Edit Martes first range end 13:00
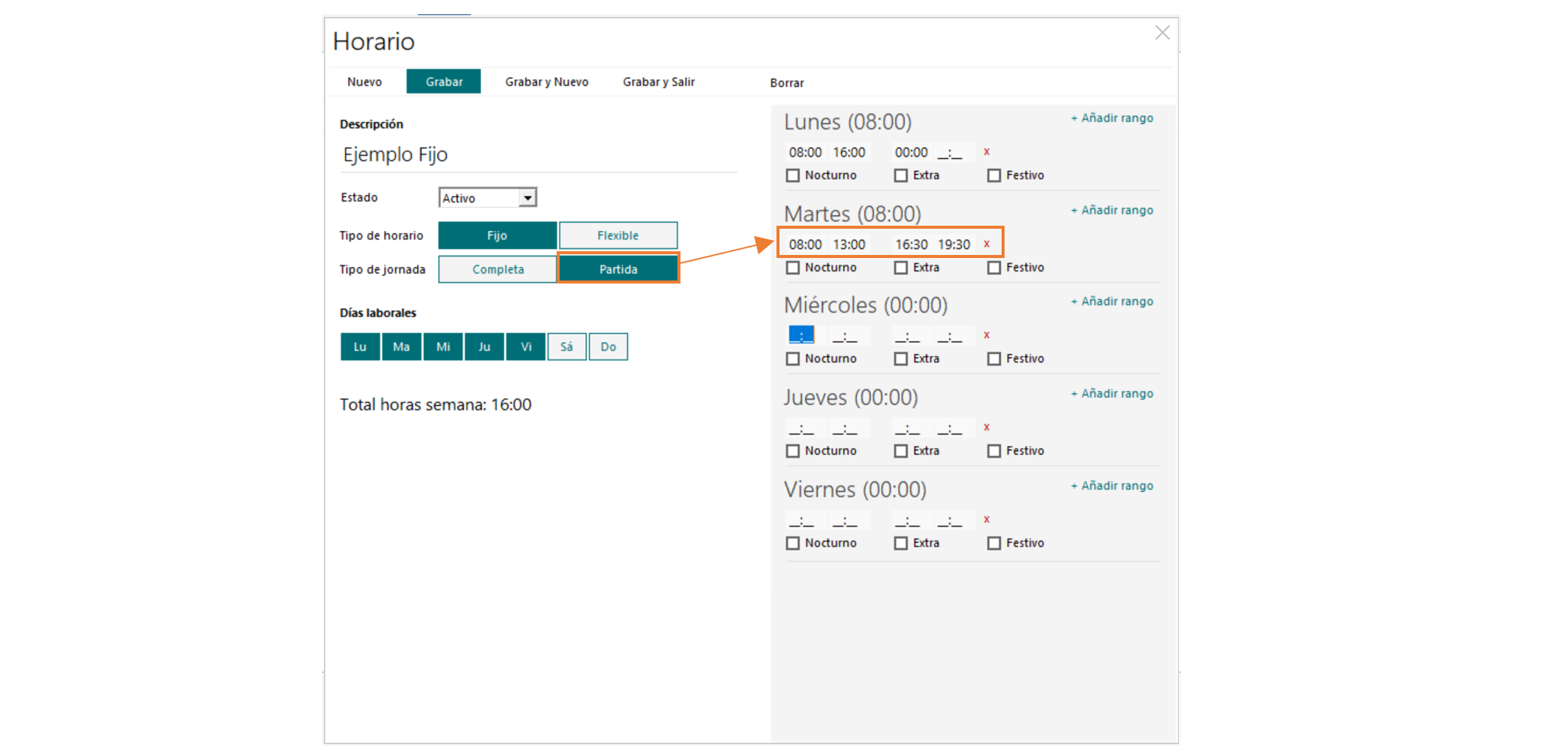This screenshot has height=753, width=1568. coord(849,244)
